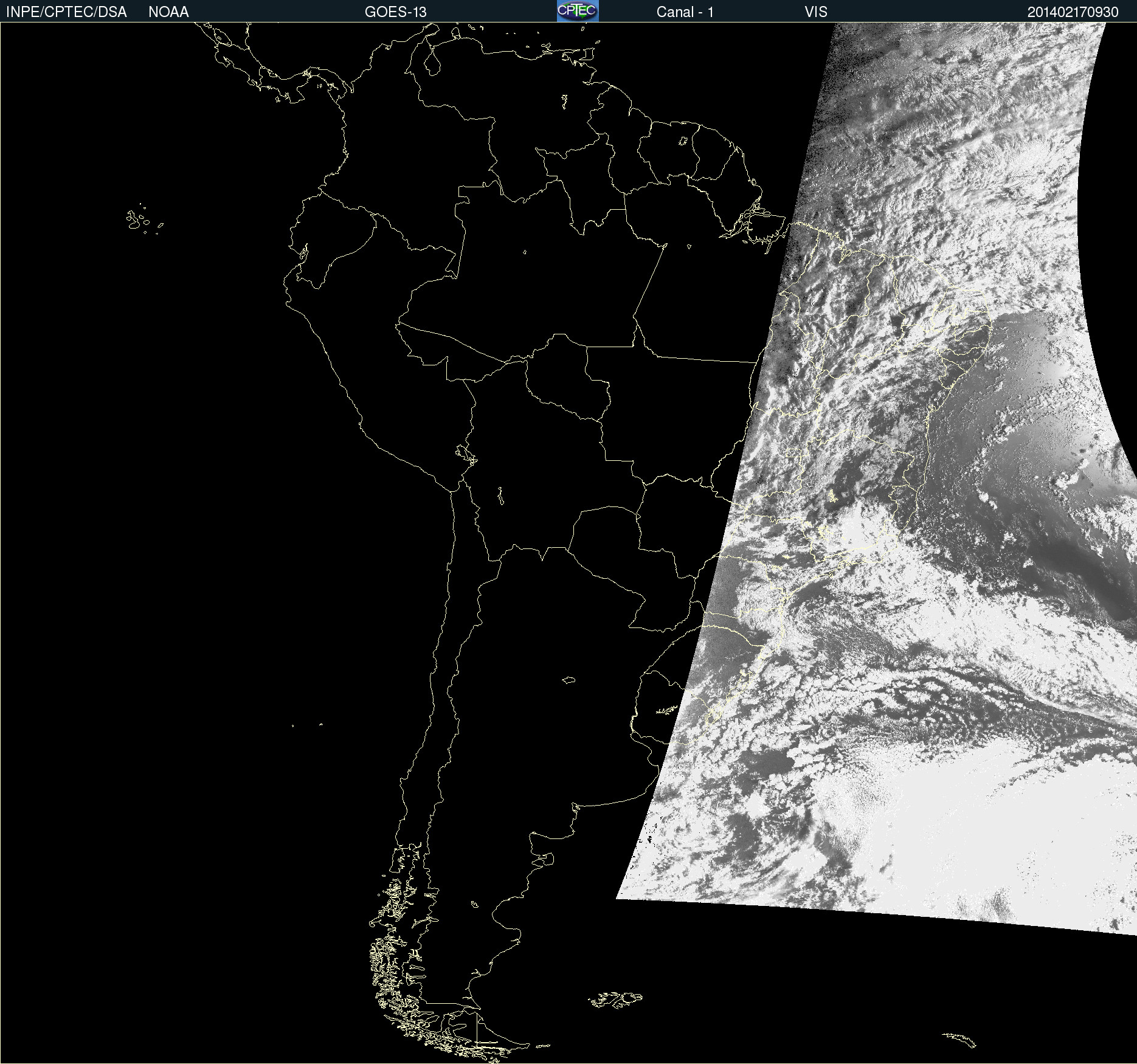Click the 201402170930 timestamp

tap(1073, 12)
